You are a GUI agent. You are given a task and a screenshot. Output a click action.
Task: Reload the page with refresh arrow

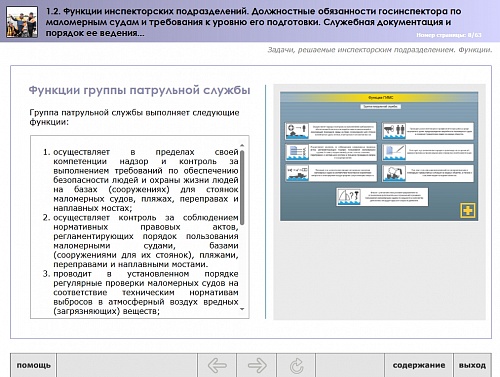click(296, 365)
